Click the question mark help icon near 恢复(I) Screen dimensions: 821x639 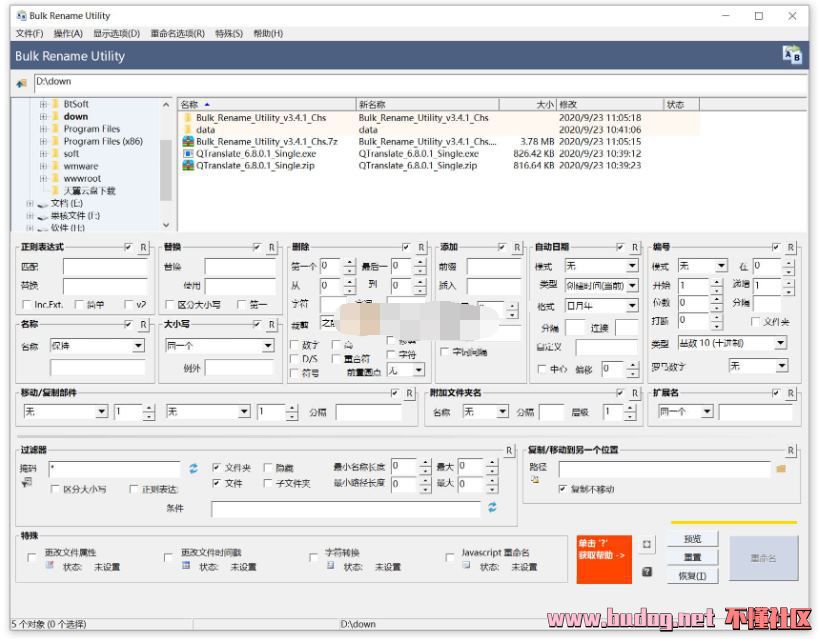tap(647, 571)
